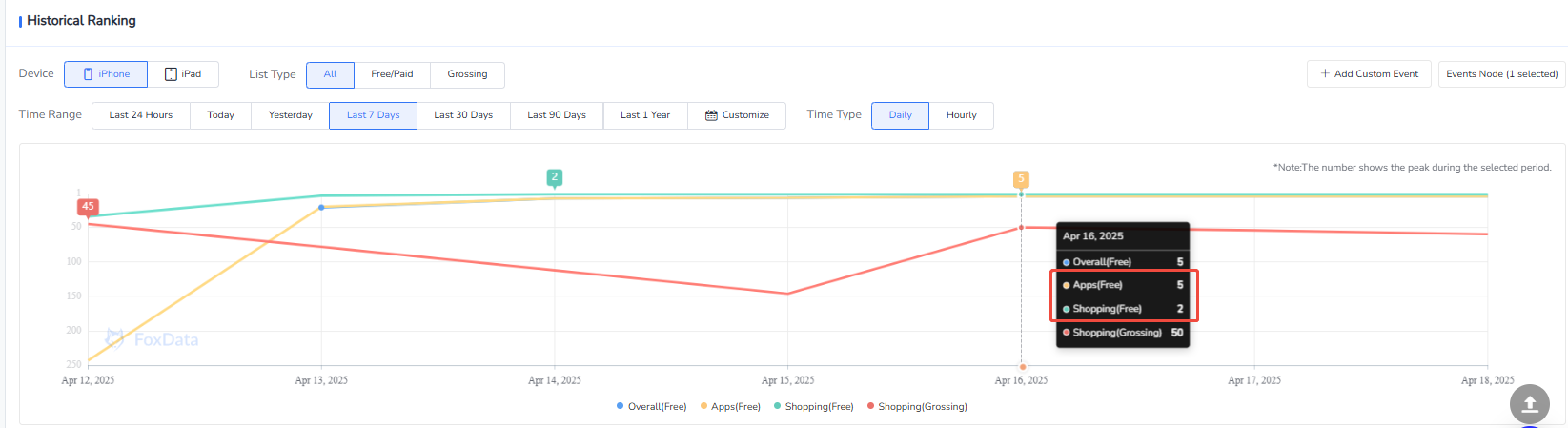Screen dimensions: 1568x428
Task: Choose Last 1 Year range
Action: coord(645,115)
